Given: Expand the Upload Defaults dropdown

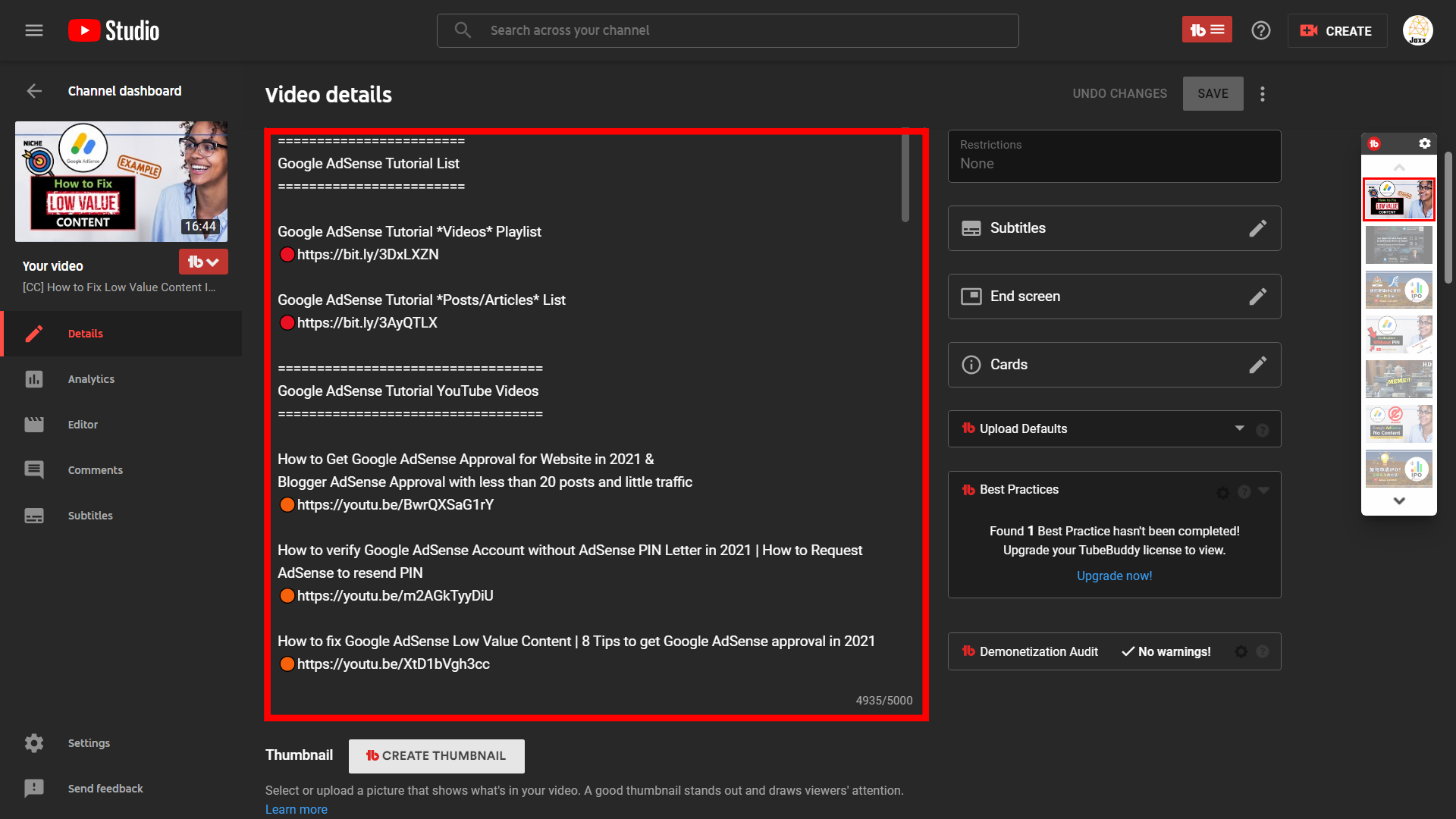Looking at the screenshot, I should coord(1240,428).
